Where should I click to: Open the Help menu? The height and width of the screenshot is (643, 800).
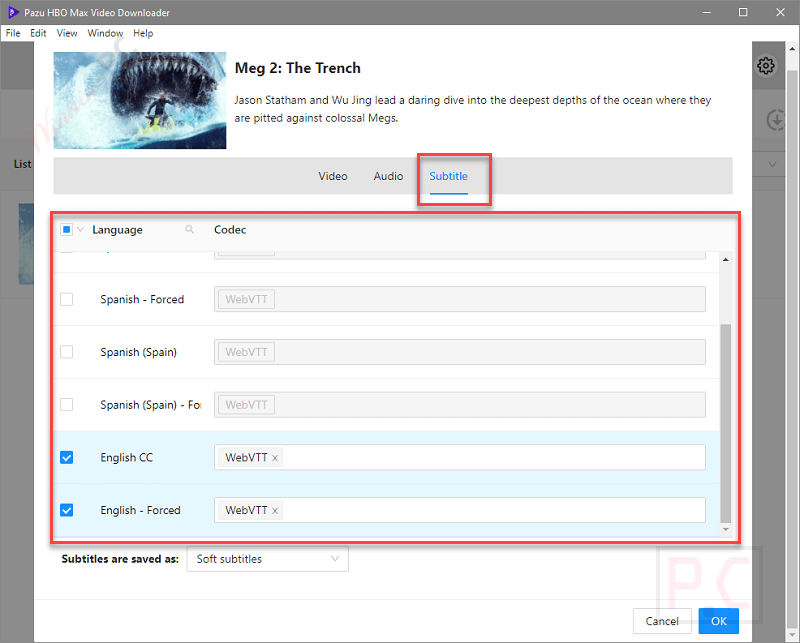(143, 33)
